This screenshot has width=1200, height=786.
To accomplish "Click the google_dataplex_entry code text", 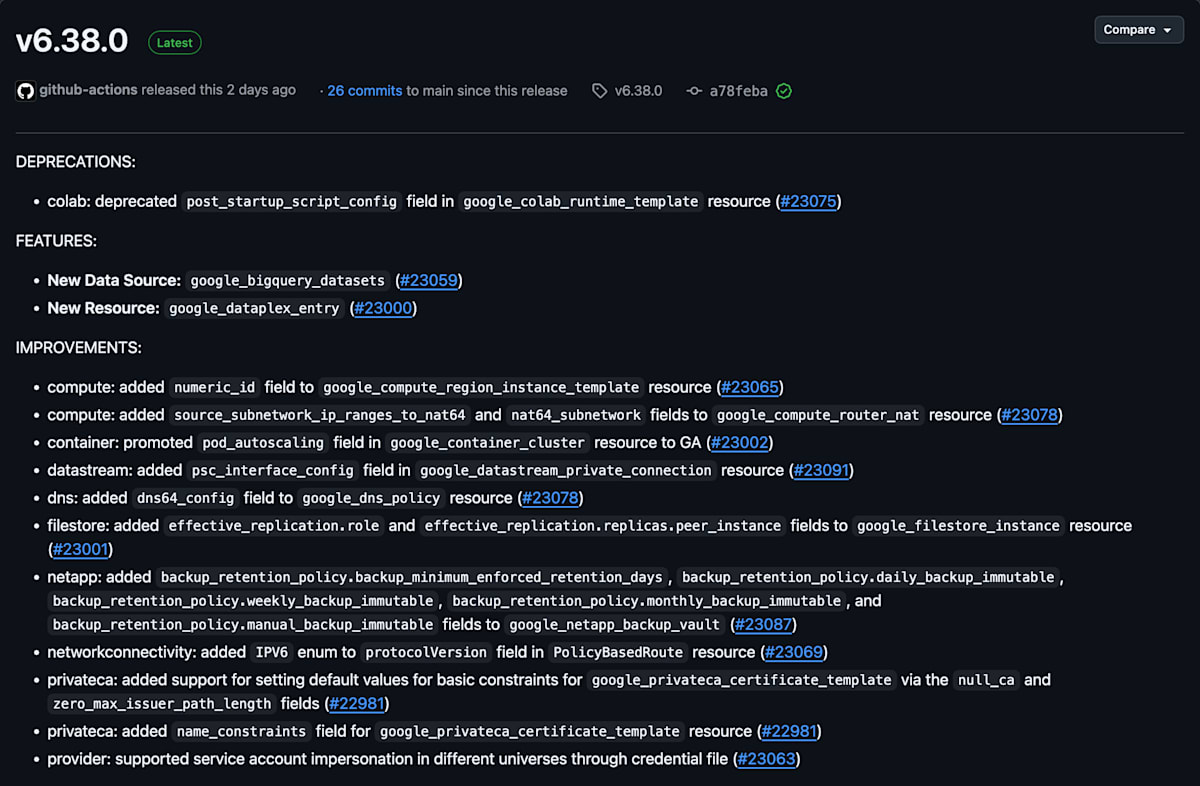I will (254, 308).
